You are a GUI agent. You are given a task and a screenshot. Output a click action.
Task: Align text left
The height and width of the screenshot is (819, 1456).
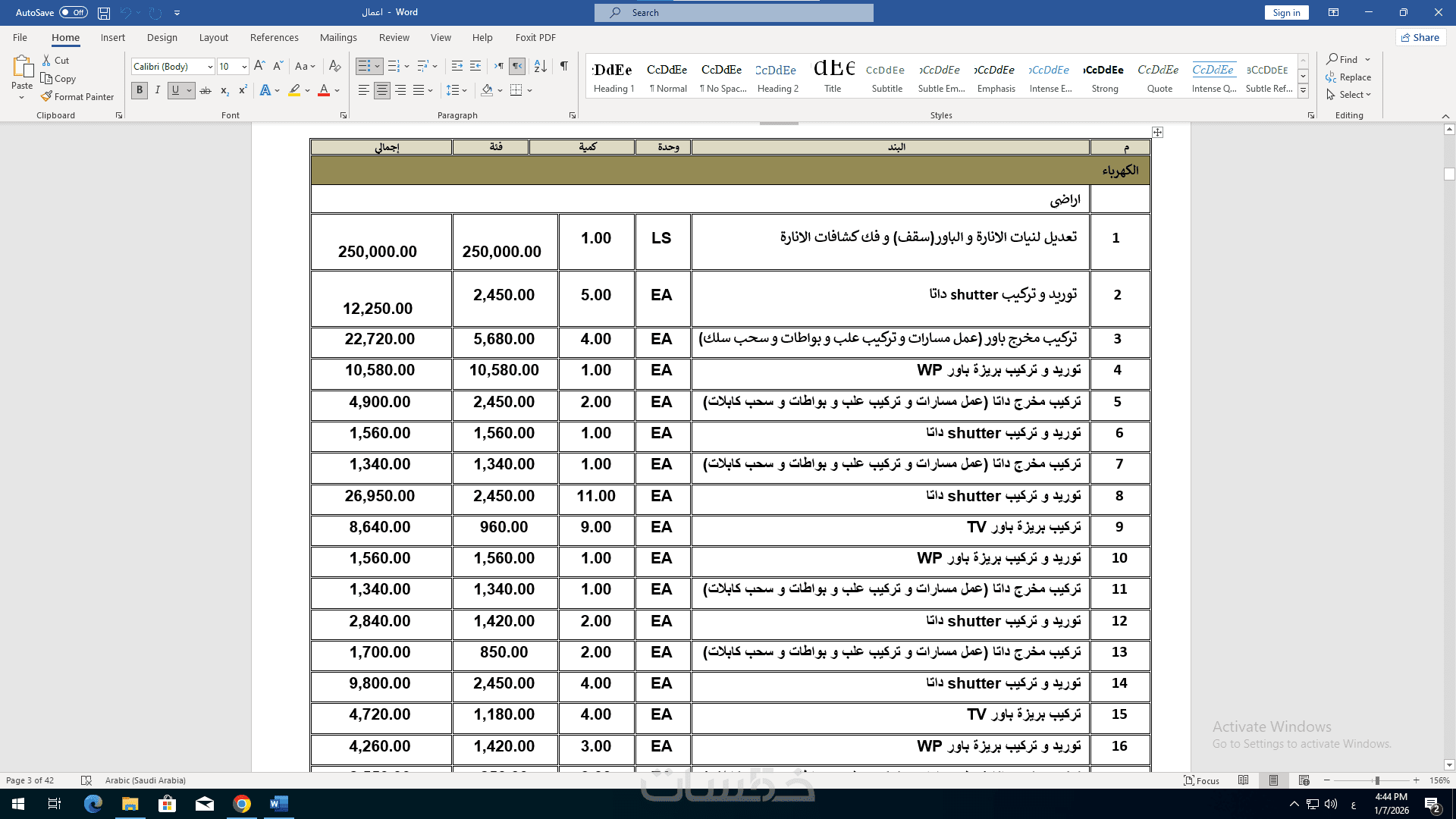click(x=363, y=90)
